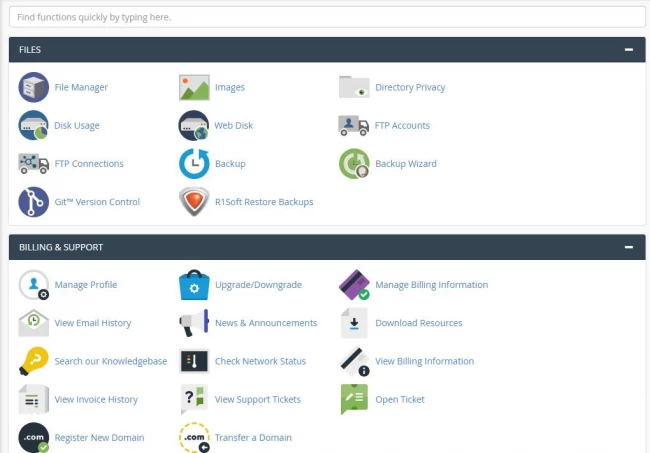The image size is (650, 453).
Task: Open the View Billing Information icon
Action: 354,361
